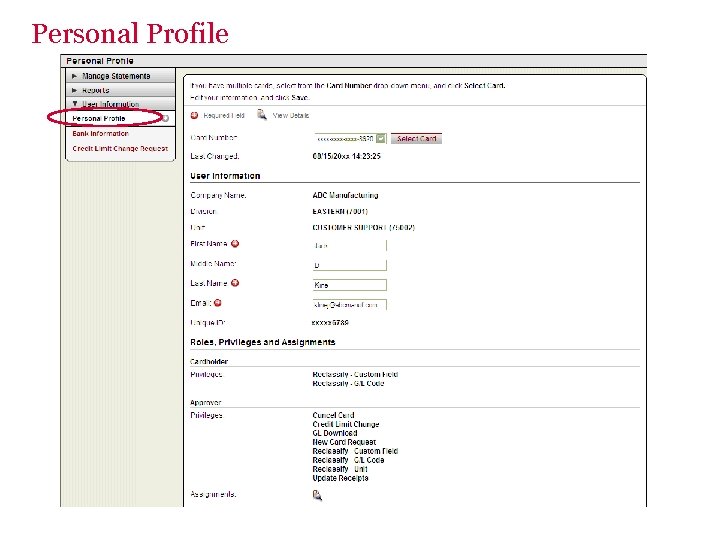Open the Card Number dropdown arrow
This screenshot has width=720, height=540.
381,138
